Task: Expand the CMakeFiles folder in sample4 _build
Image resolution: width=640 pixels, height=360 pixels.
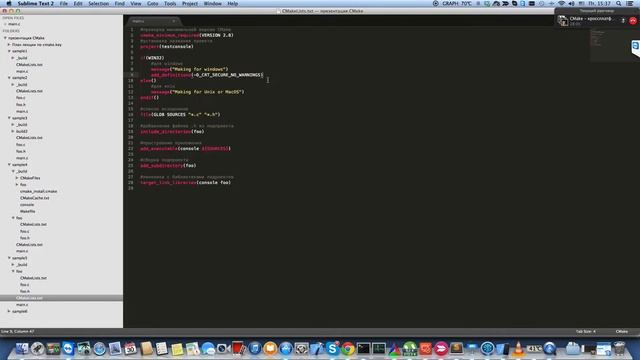Action: click(x=17, y=178)
